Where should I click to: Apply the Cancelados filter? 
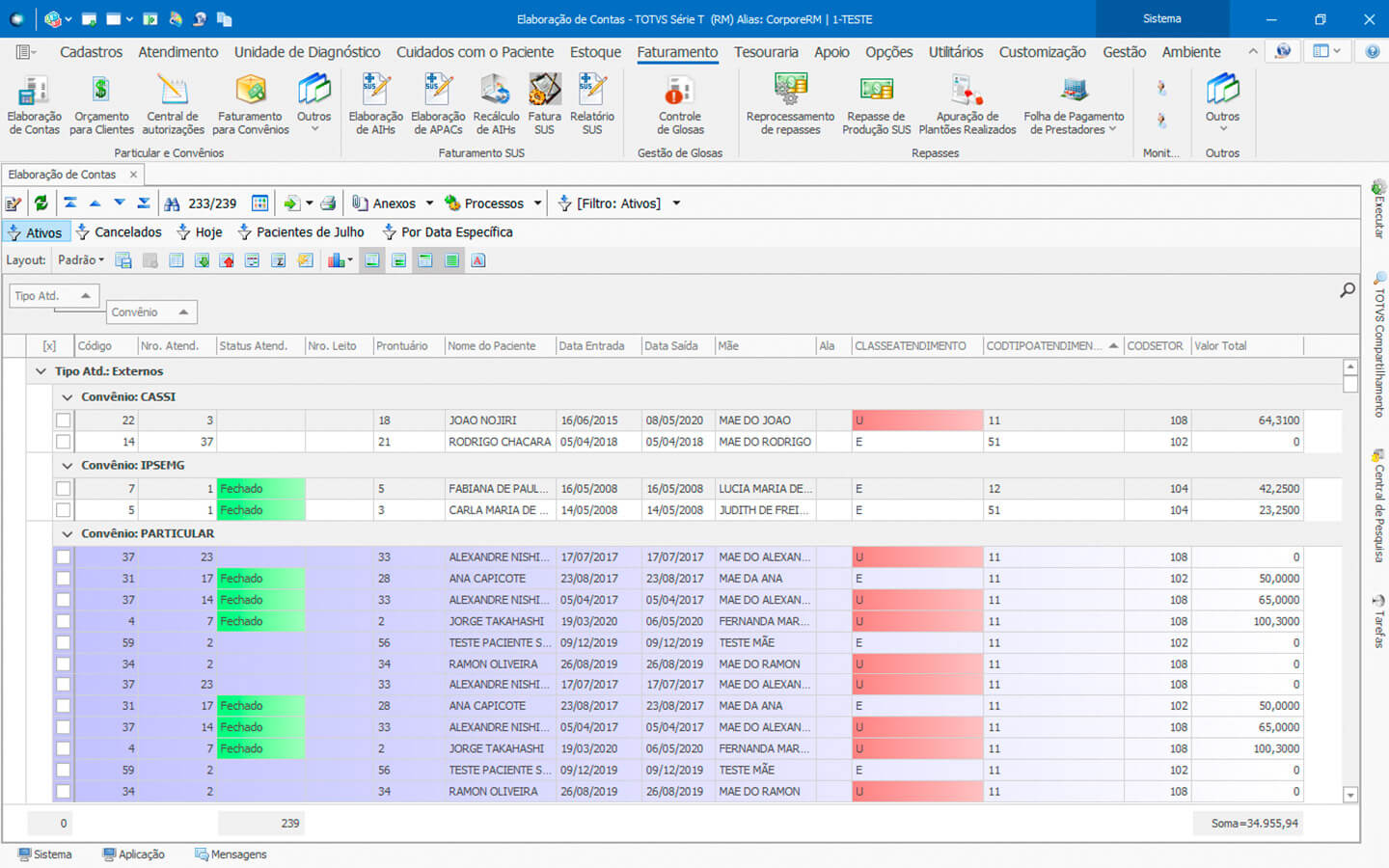click(x=119, y=232)
